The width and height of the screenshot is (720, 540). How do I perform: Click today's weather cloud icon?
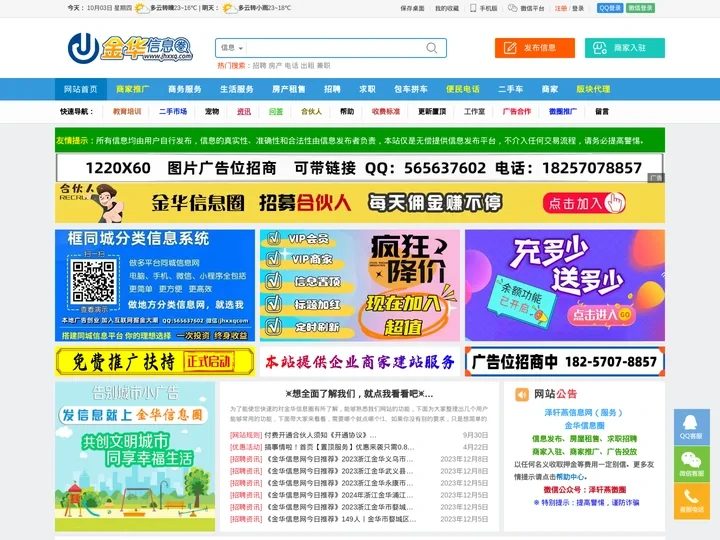point(141,8)
